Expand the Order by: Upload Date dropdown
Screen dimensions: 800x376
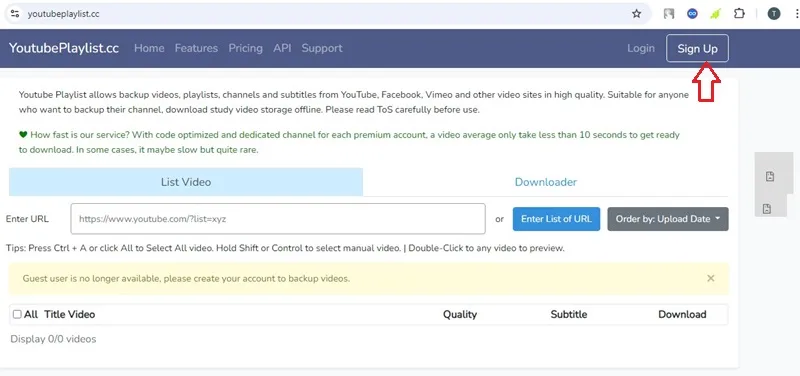click(668, 219)
